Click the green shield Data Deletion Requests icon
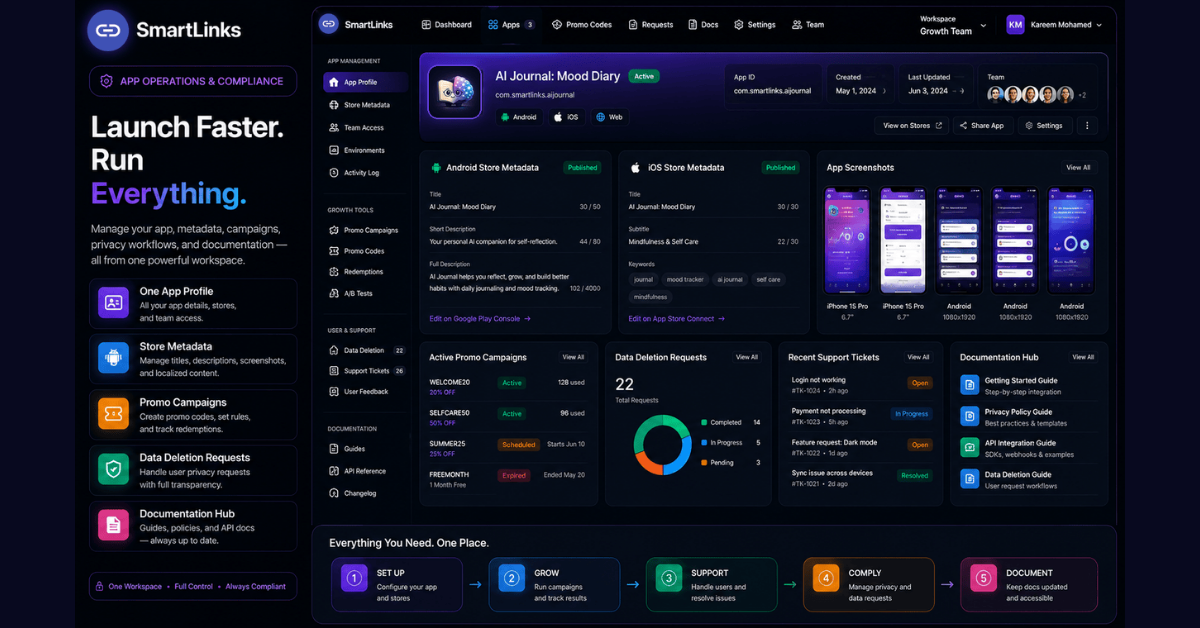Viewport: 1200px width, 628px height. 113,469
